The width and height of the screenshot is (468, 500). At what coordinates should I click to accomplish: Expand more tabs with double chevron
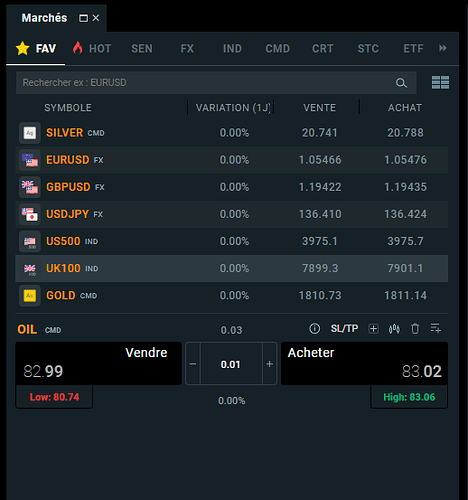tap(443, 48)
